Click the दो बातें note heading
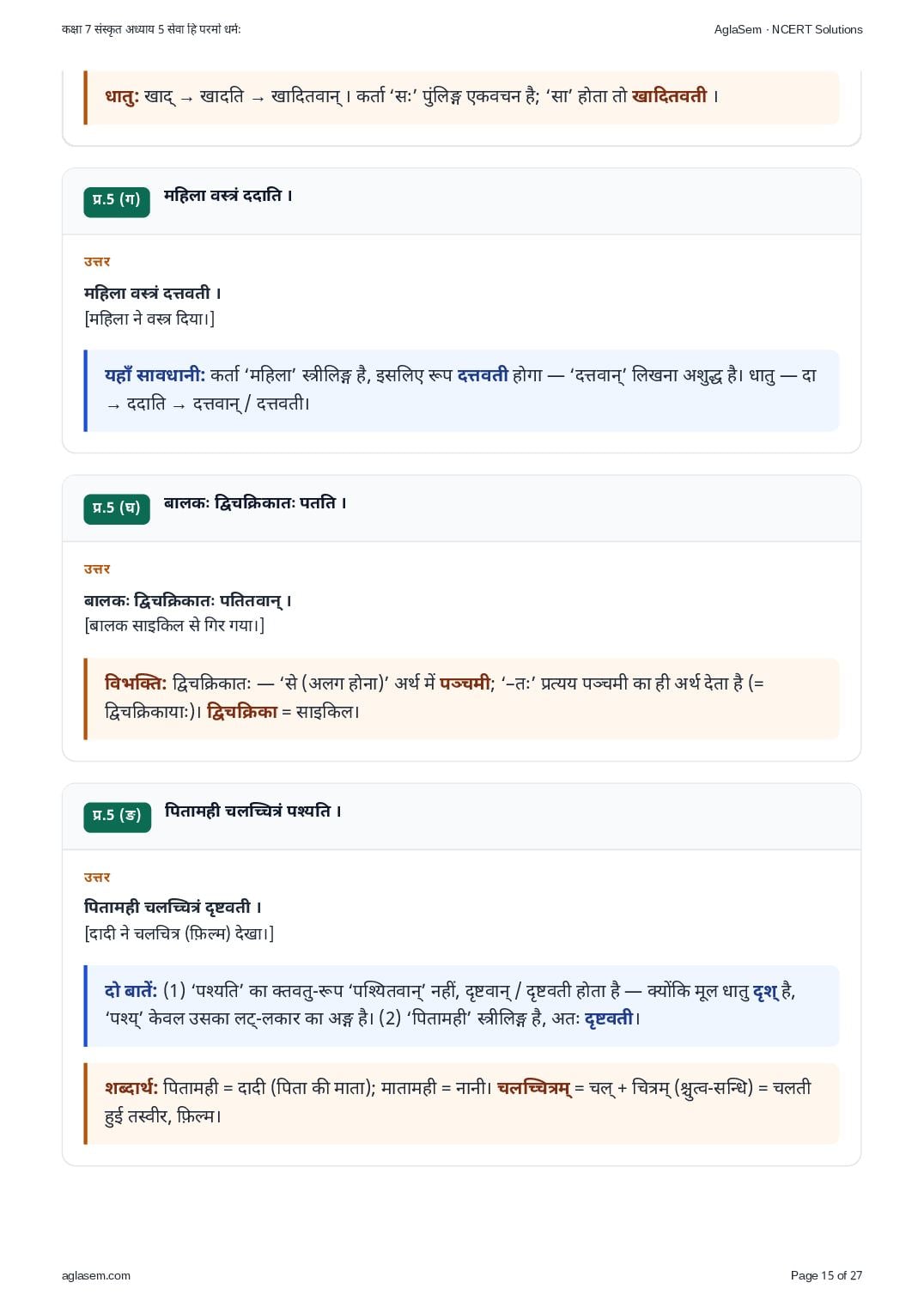 coord(131,991)
